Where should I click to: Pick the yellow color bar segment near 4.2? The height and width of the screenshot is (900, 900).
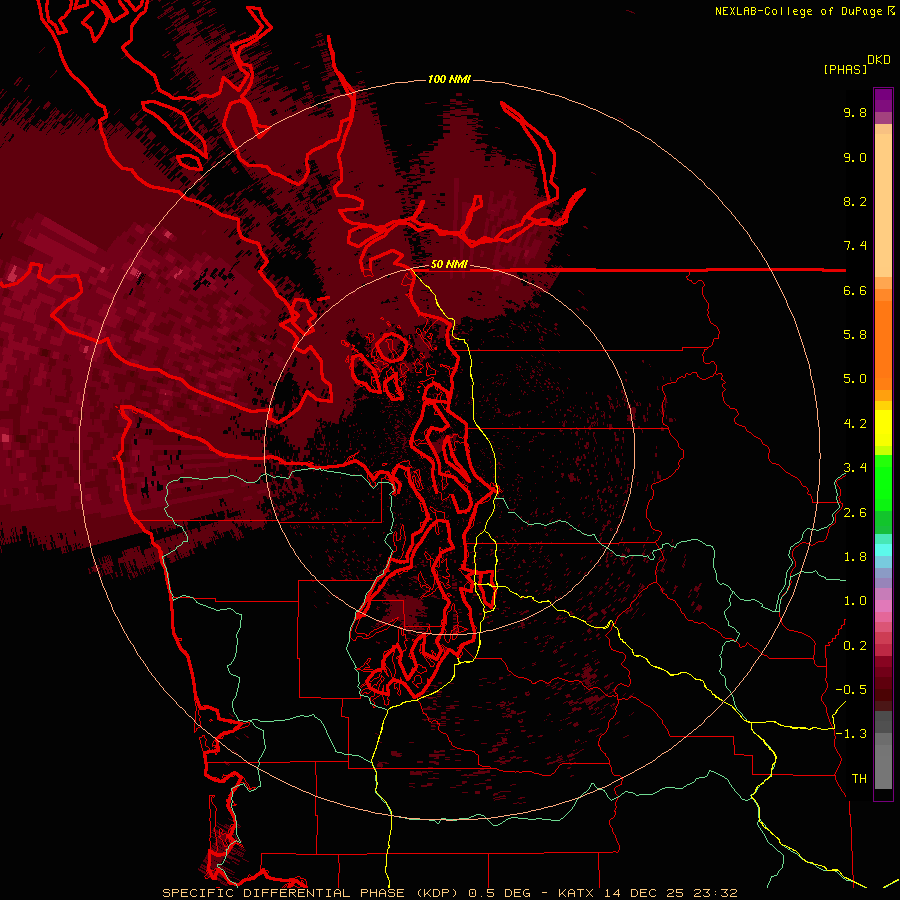click(x=883, y=428)
